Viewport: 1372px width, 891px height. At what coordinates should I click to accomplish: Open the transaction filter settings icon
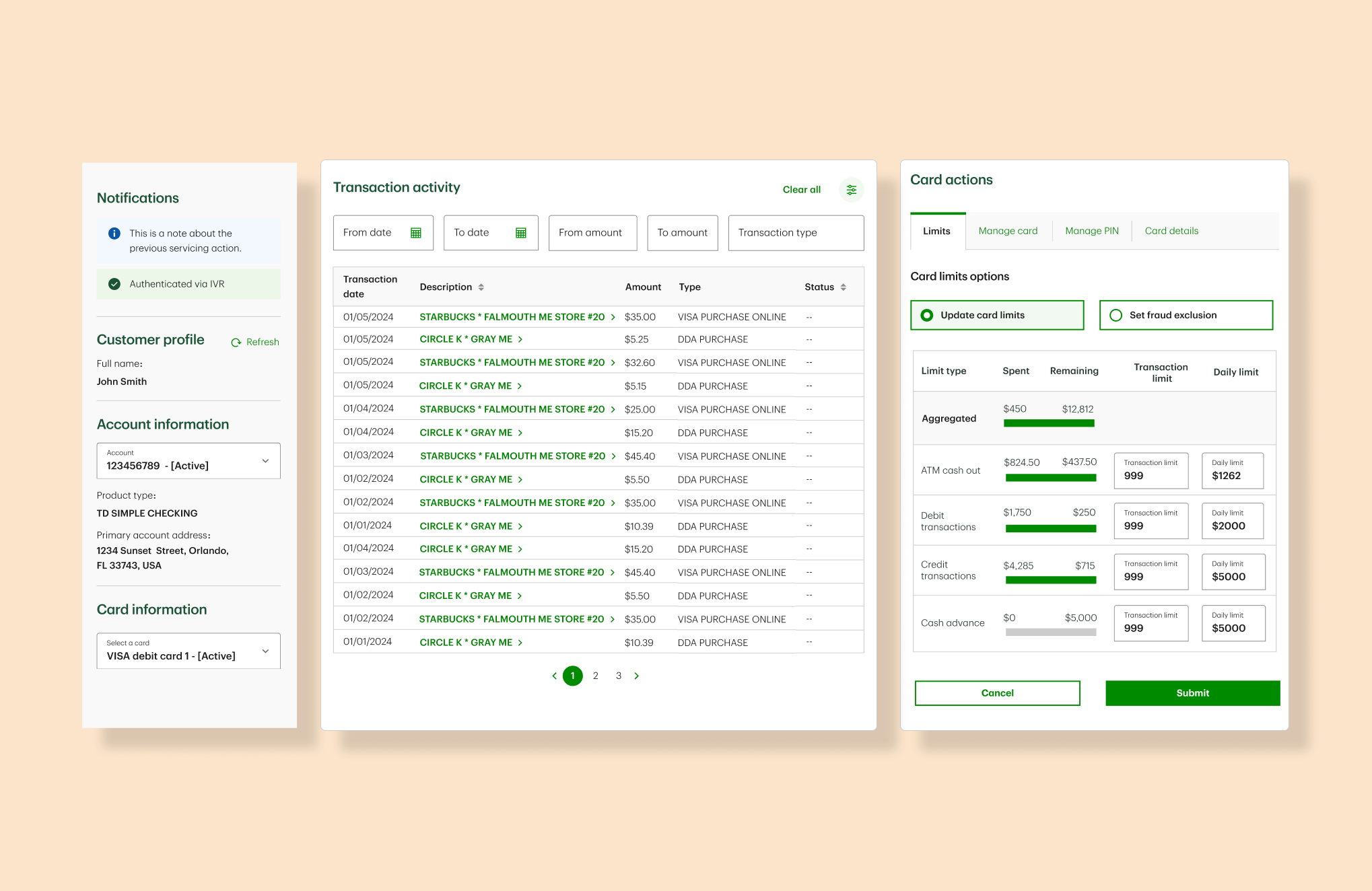851,190
